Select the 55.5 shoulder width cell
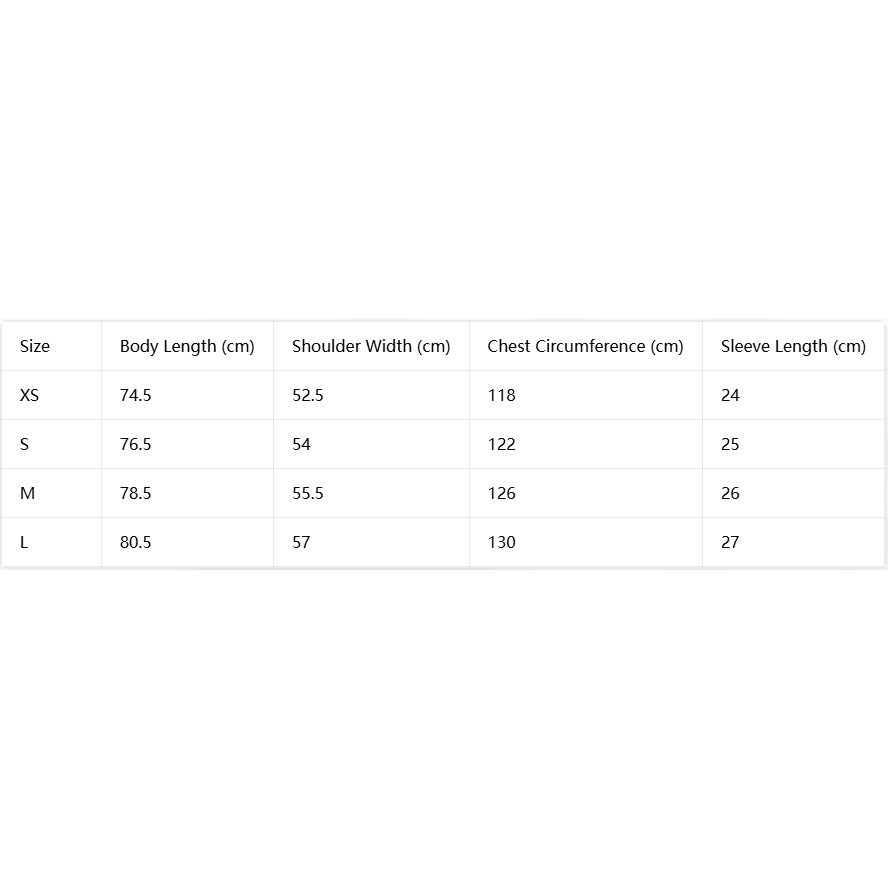Image resolution: width=888 pixels, height=888 pixels. coord(308,493)
